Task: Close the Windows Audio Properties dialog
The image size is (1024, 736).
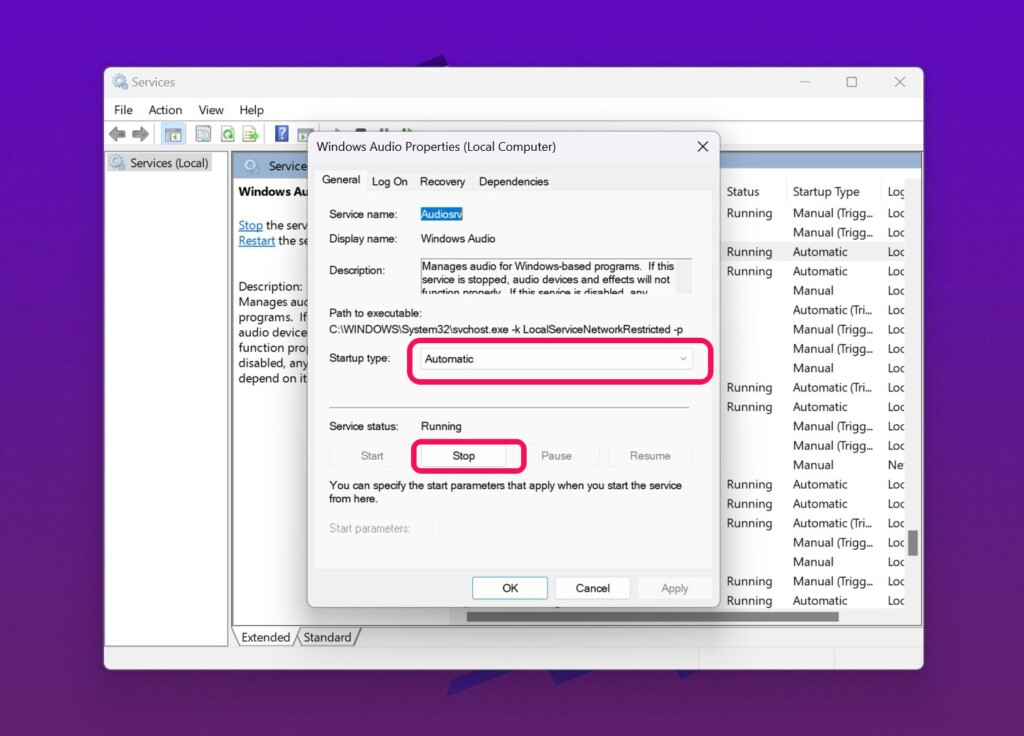Action: pos(703,146)
